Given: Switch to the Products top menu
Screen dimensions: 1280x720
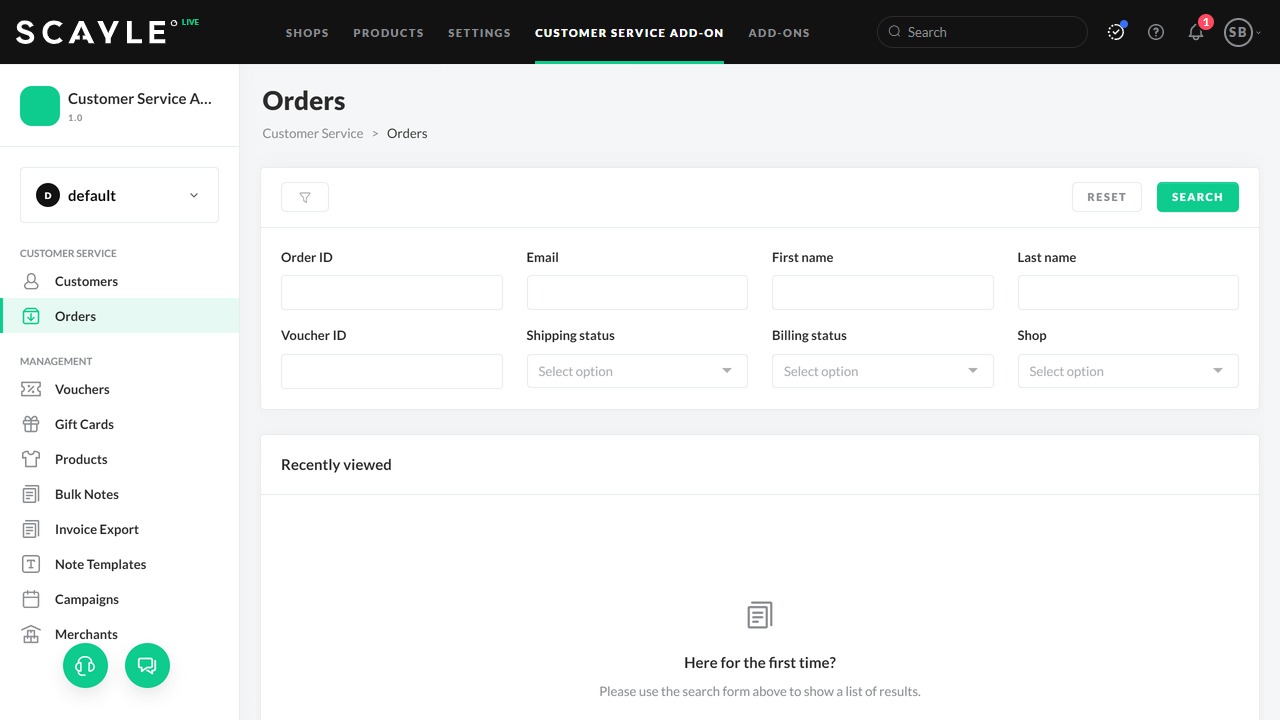Looking at the screenshot, I should pos(388,33).
